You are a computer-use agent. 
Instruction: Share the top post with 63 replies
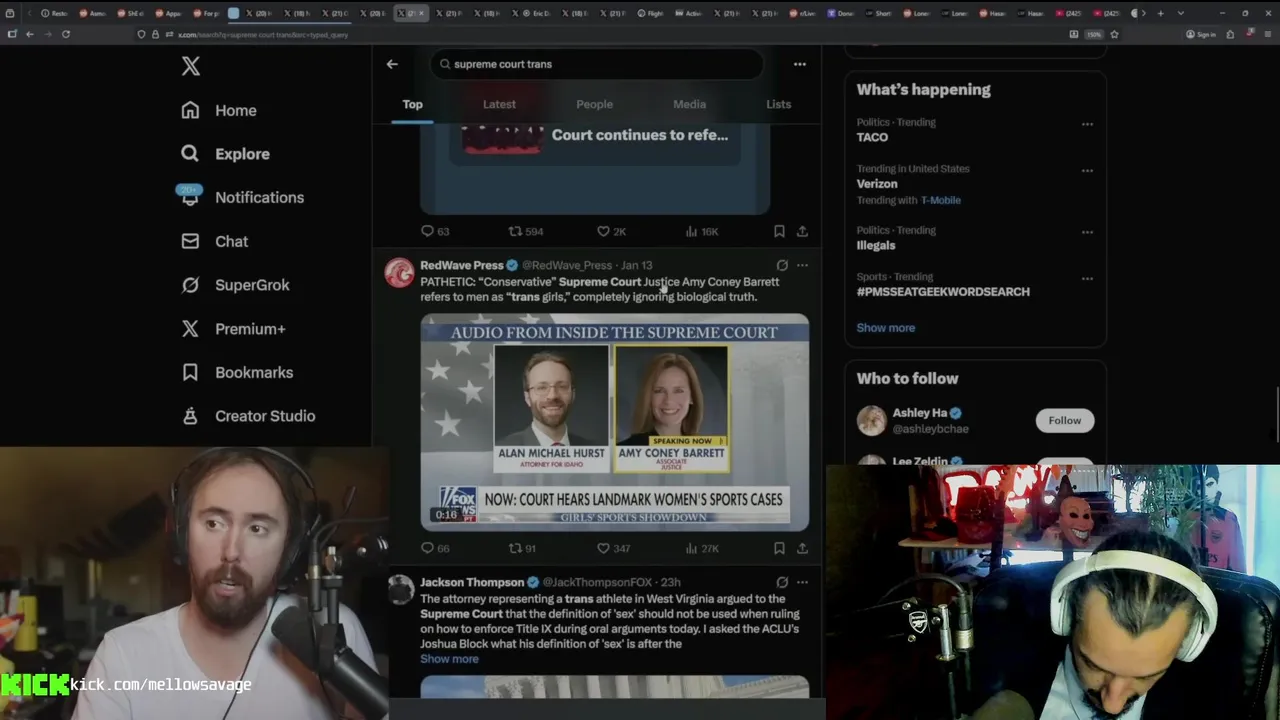click(x=802, y=231)
